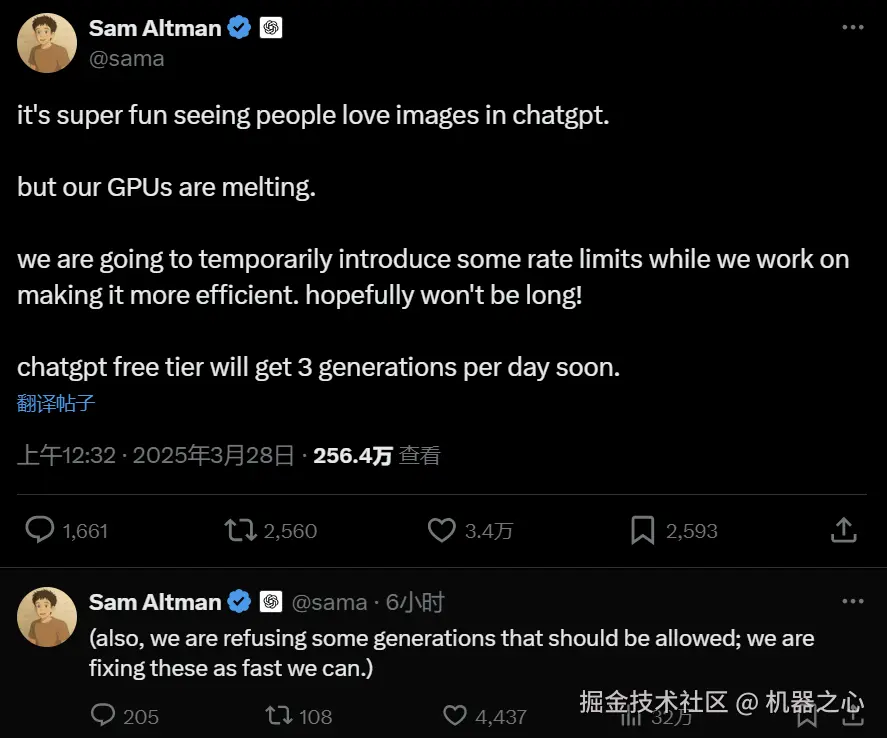Open Sam Altman's avatar on the main tweet
Viewport: 887px width, 738px height.
pos(47,43)
